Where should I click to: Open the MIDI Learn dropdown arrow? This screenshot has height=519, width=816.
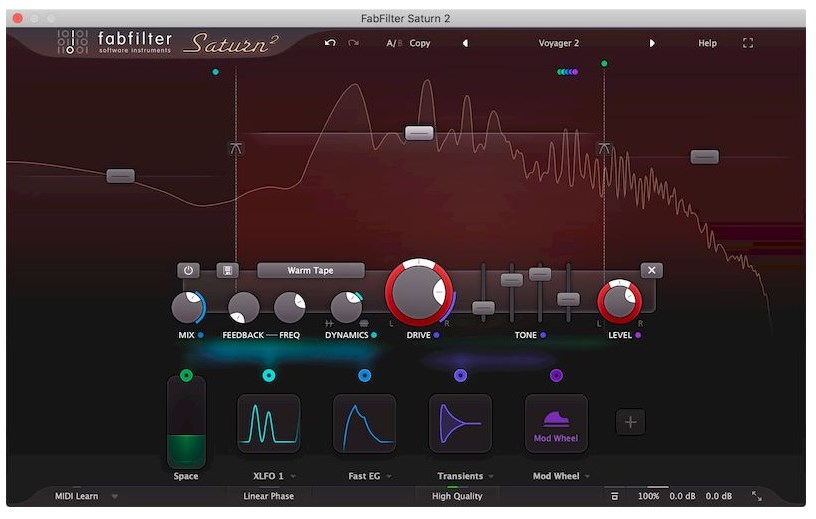(115, 496)
